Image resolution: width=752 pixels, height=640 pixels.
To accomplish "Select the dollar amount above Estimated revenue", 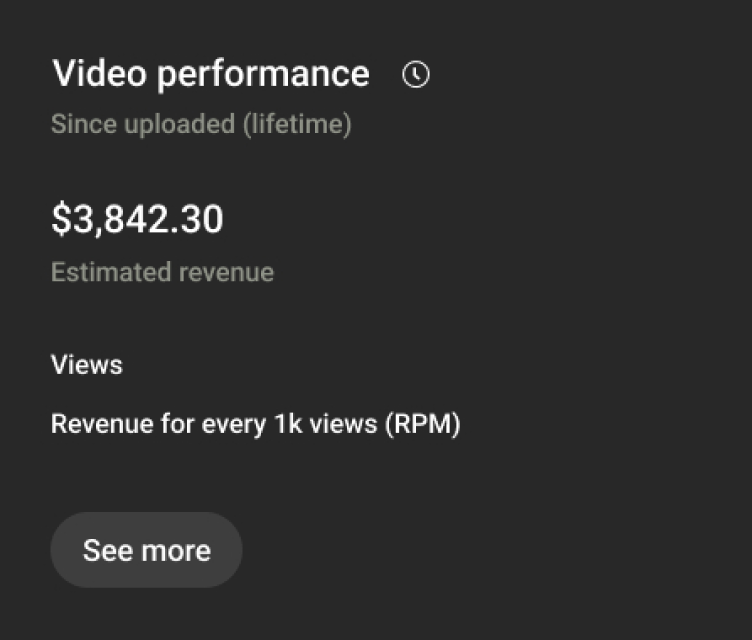I will pyautogui.click(x=137, y=219).
